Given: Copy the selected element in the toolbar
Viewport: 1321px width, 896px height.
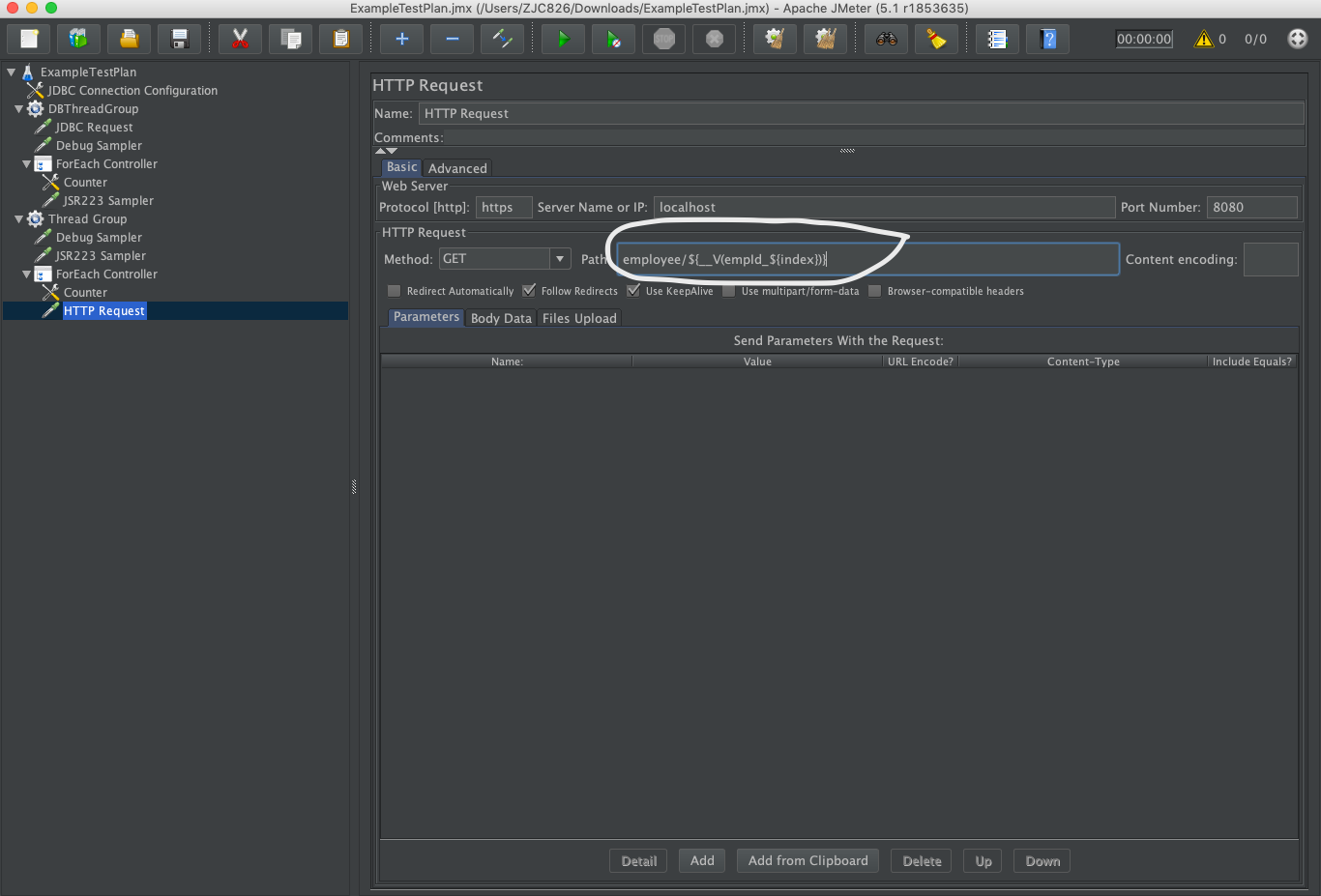Looking at the screenshot, I should 290,39.
